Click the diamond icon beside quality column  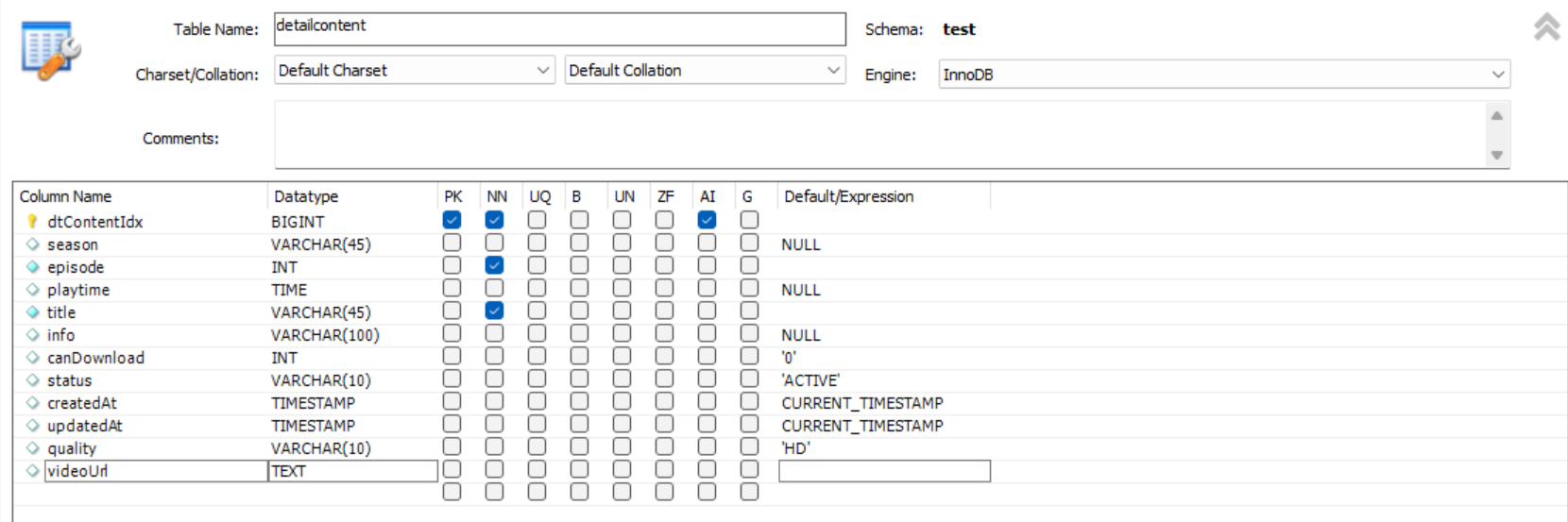(x=32, y=448)
